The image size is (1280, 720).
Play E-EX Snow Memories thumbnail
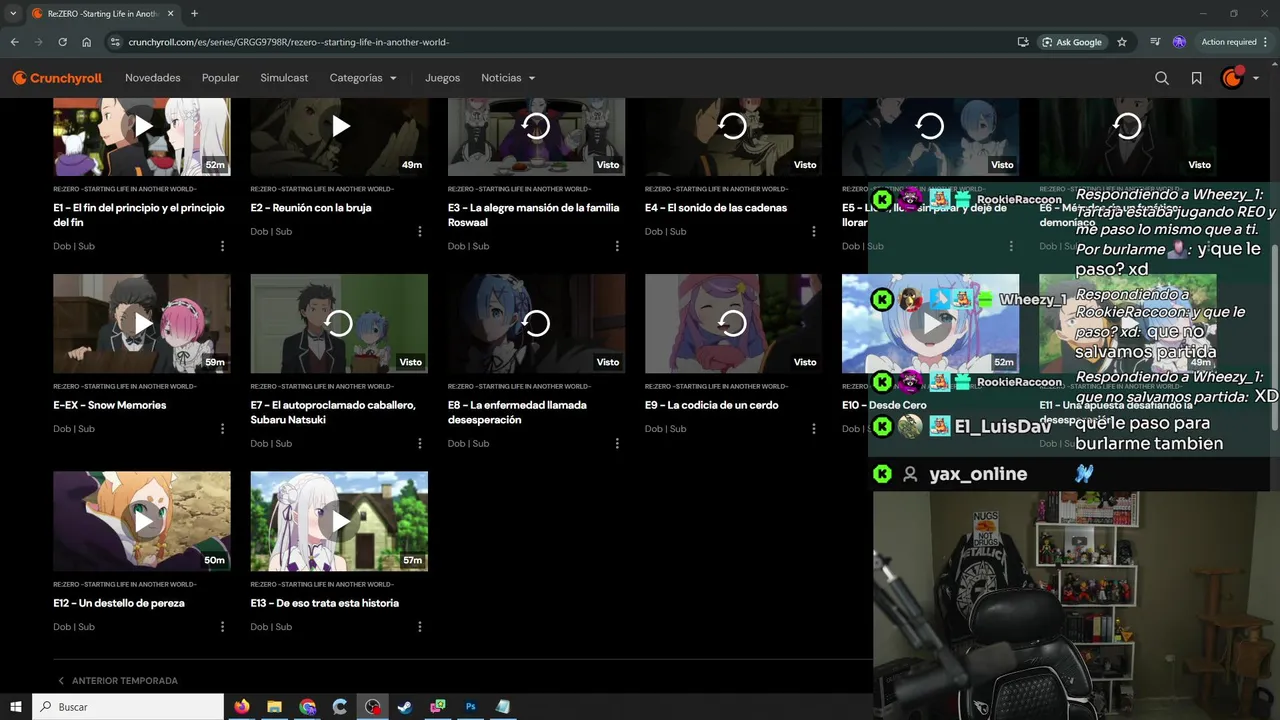point(142,324)
